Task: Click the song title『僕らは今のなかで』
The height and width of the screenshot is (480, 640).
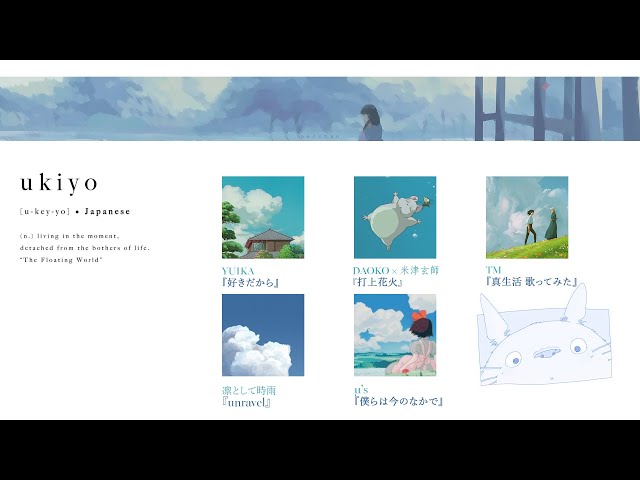Action: tap(399, 401)
